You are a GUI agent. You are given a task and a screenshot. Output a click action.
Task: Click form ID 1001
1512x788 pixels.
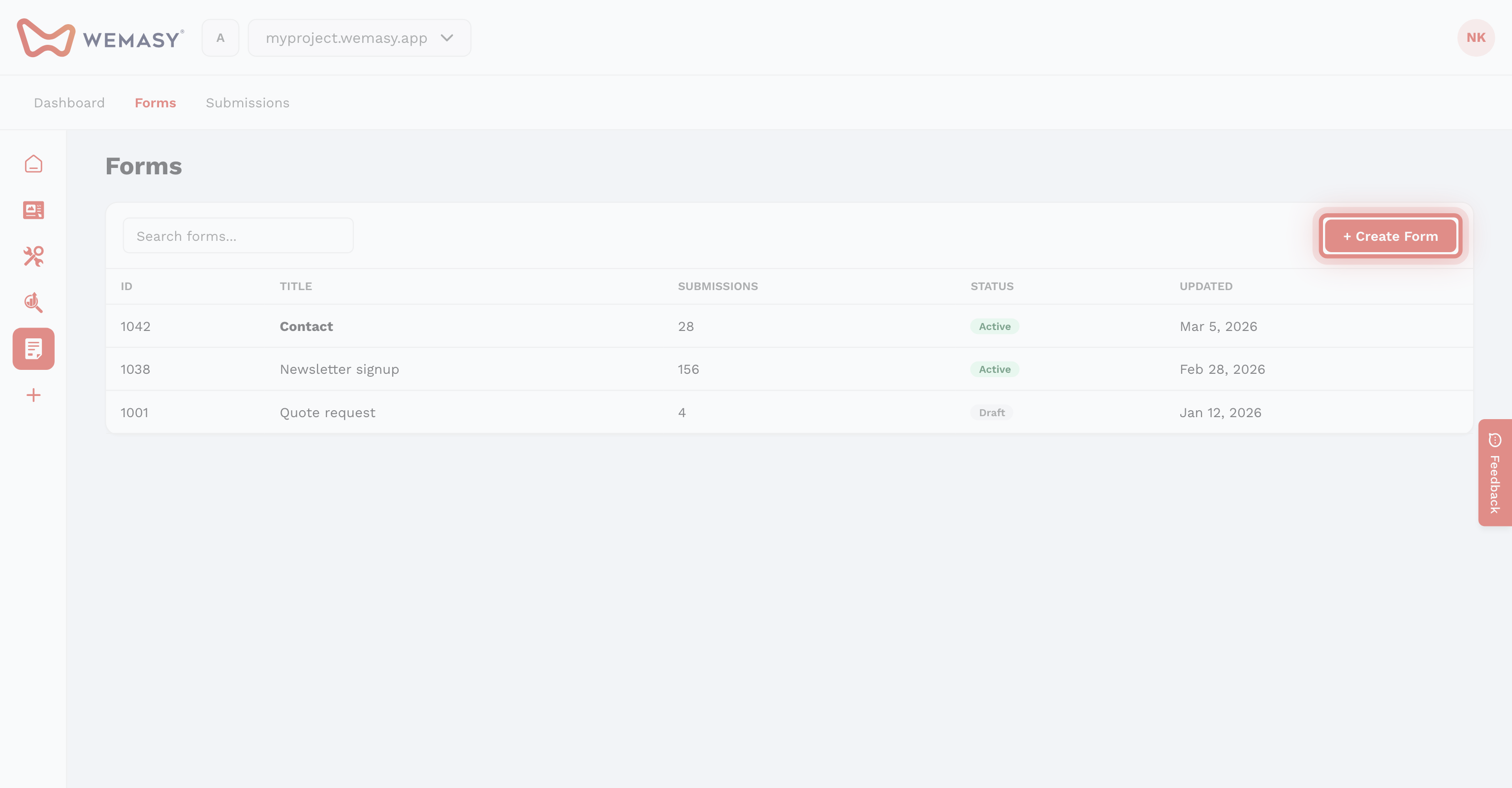(x=134, y=413)
